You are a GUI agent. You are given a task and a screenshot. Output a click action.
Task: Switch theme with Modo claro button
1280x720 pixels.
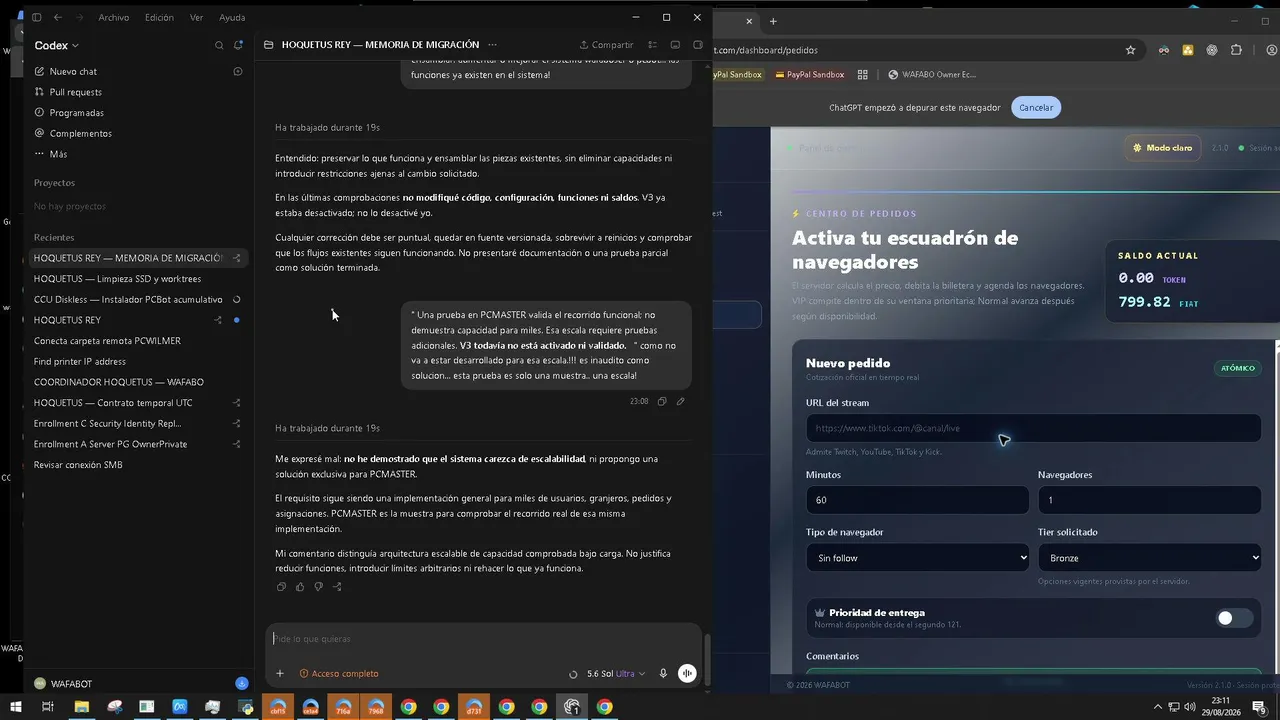1162,148
